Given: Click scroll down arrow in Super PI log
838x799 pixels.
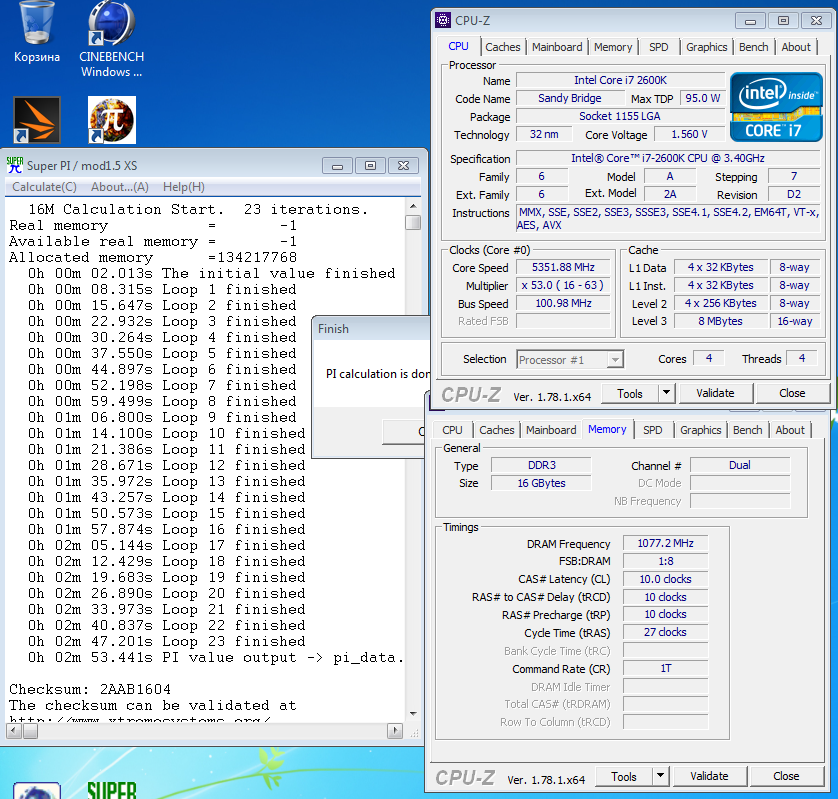Looking at the screenshot, I should click(413, 714).
